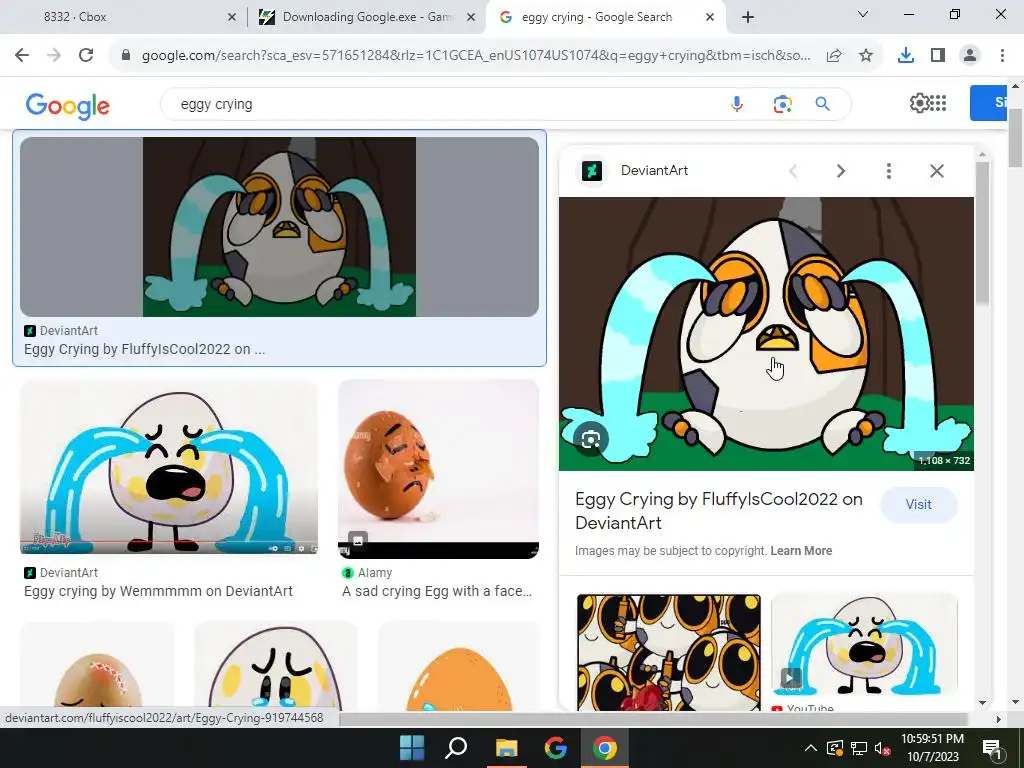Image resolution: width=1024 pixels, height=768 pixels.
Task: Close the Downloading Google.exe tab
Action: coord(471,17)
